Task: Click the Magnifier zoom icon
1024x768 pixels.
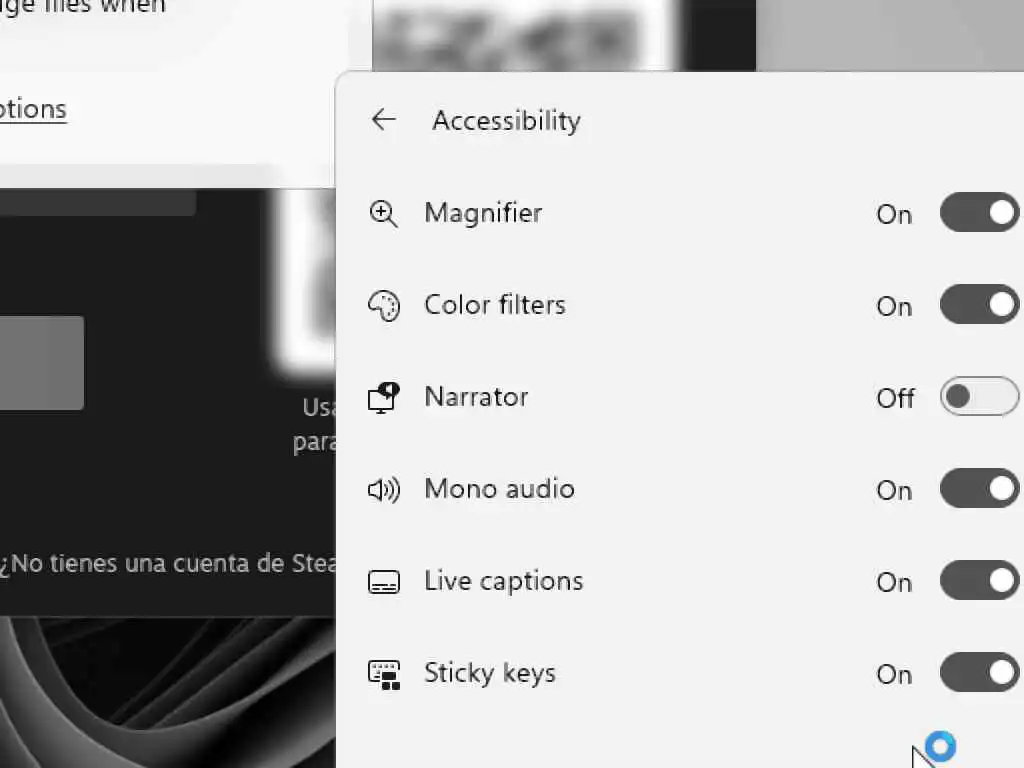Action: click(383, 214)
